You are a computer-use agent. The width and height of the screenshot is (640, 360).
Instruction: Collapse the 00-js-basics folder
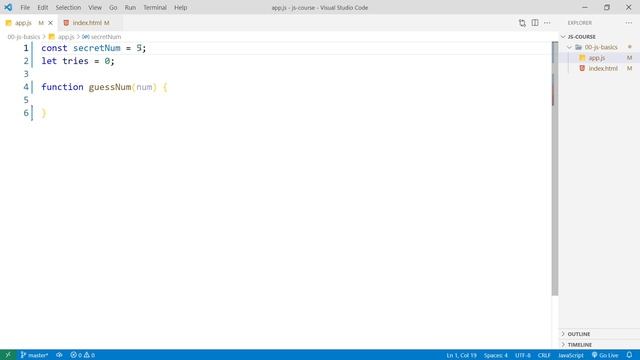click(569, 47)
